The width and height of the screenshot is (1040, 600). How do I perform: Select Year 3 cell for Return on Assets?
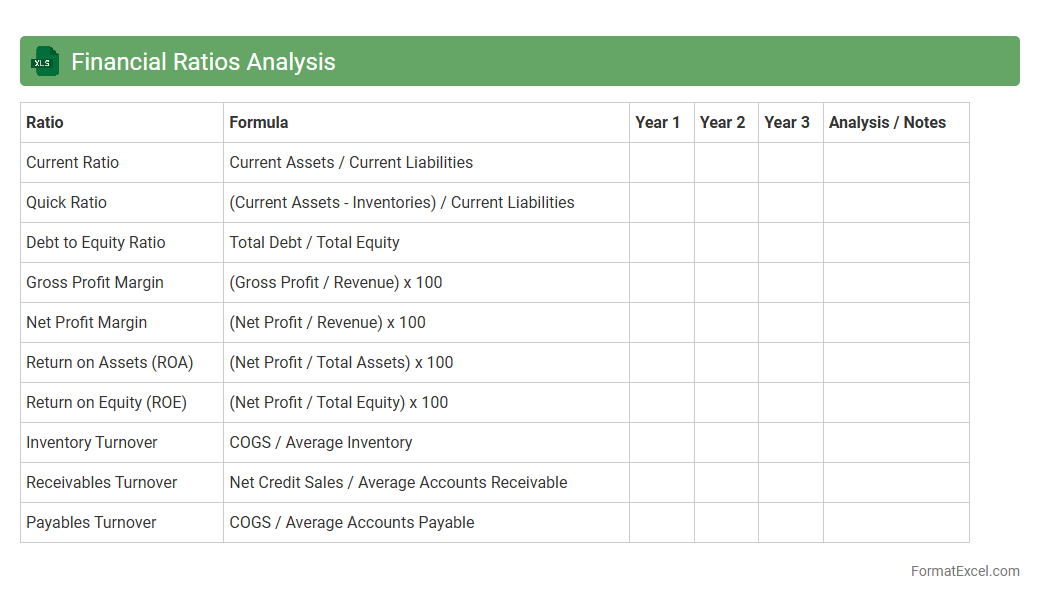(790, 362)
